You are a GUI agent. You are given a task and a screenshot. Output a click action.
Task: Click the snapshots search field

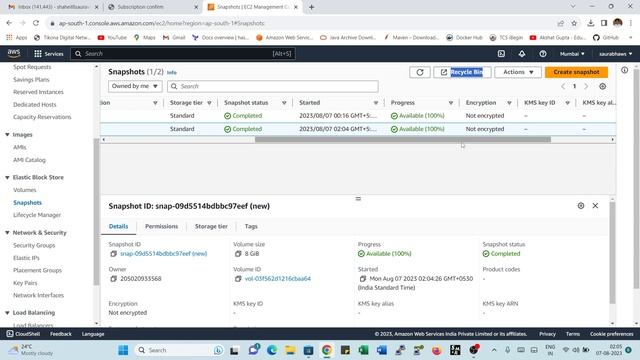273,86
